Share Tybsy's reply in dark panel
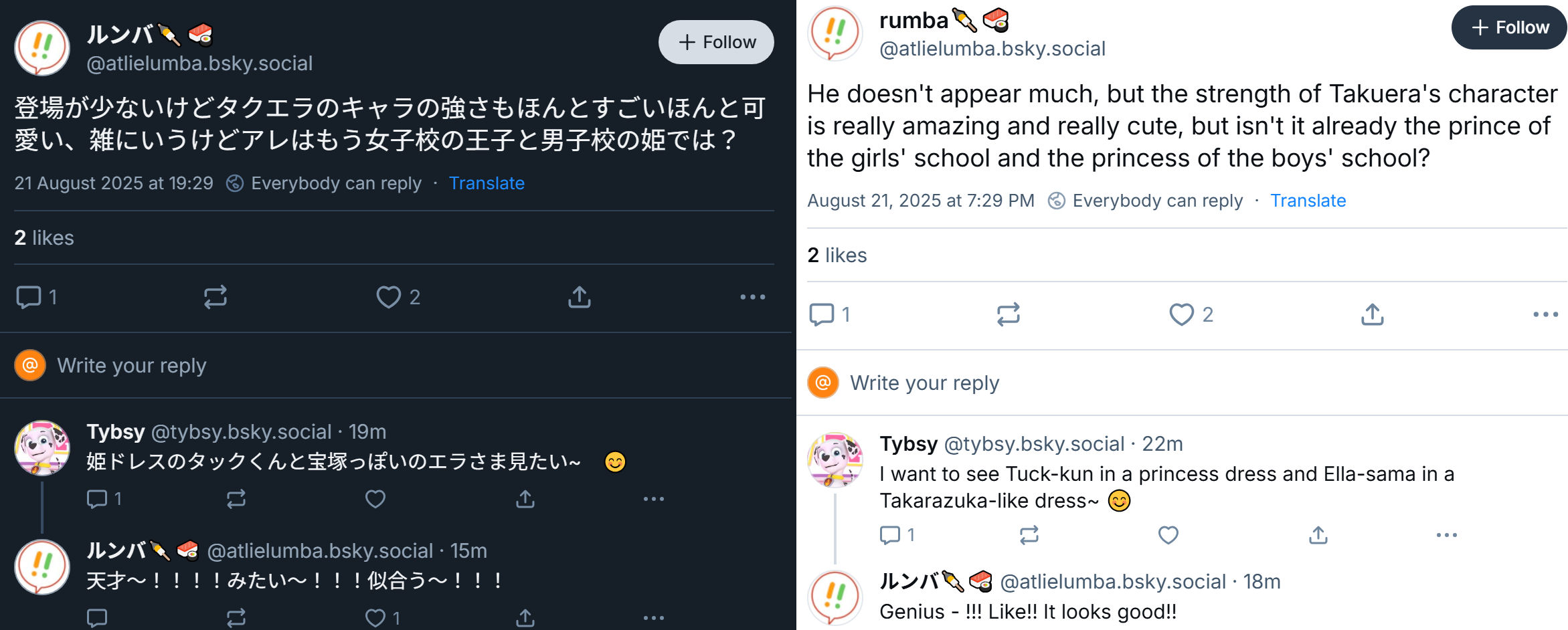The height and width of the screenshot is (630, 1568). [x=525, y=499]
